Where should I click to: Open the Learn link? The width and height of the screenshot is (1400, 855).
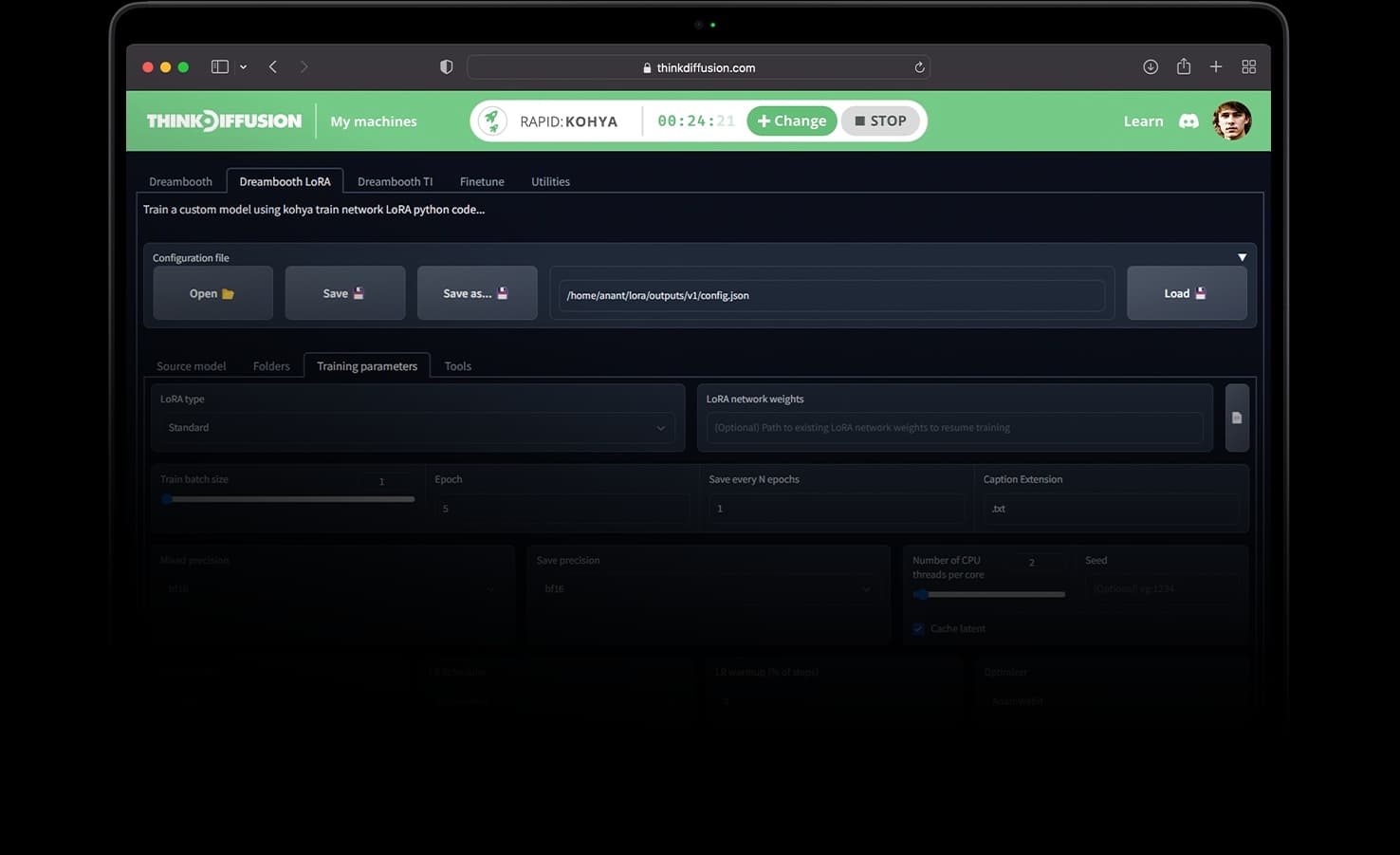click(x=1143, y=121)
